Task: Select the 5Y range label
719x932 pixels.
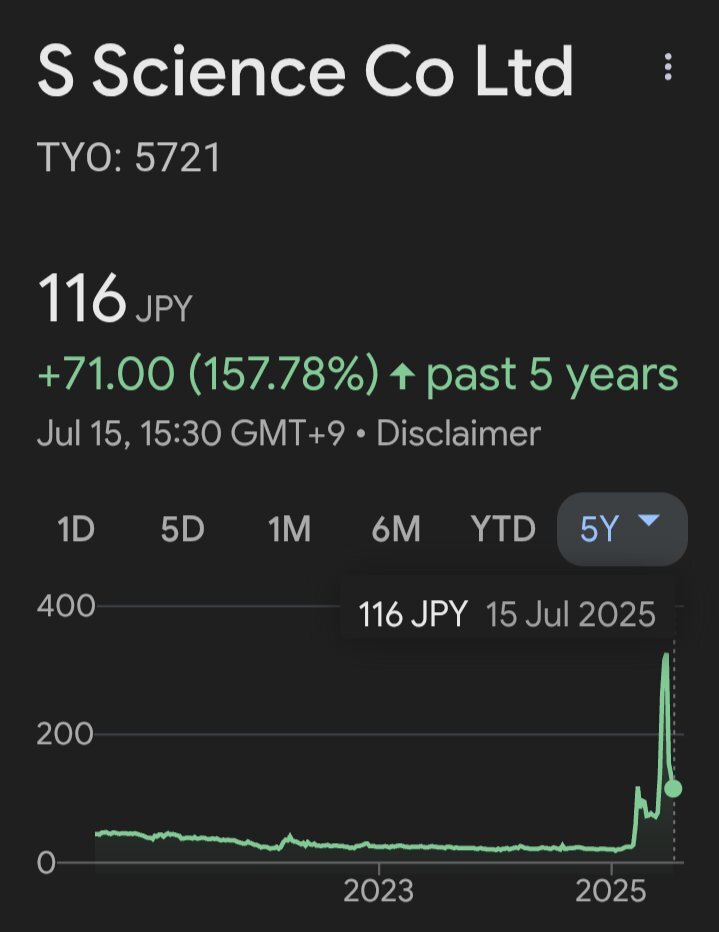Action: pos(600,528)
